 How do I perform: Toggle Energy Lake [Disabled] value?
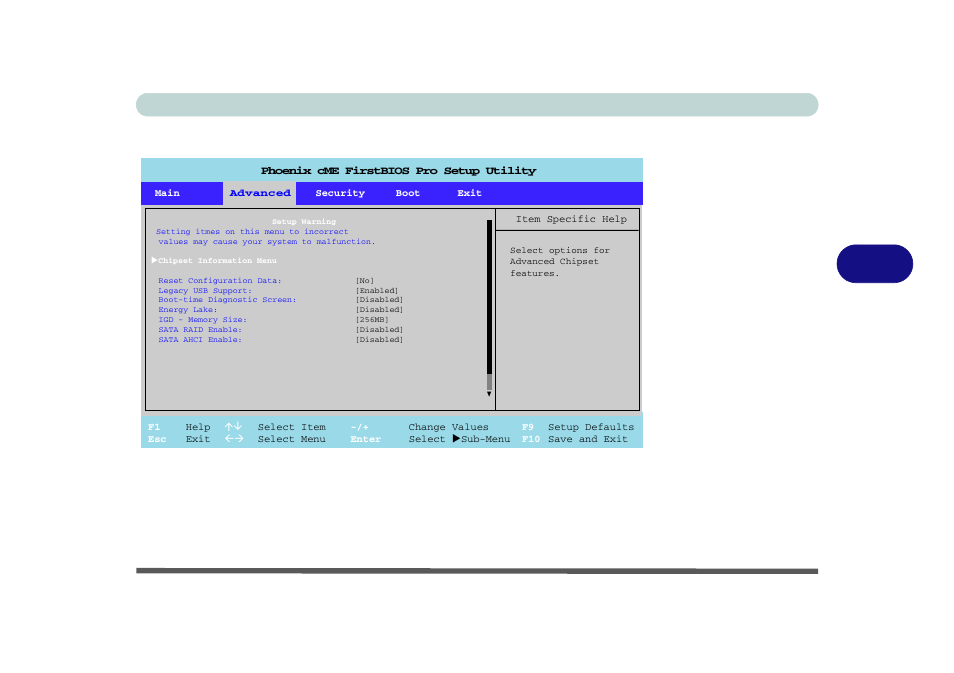379,309
